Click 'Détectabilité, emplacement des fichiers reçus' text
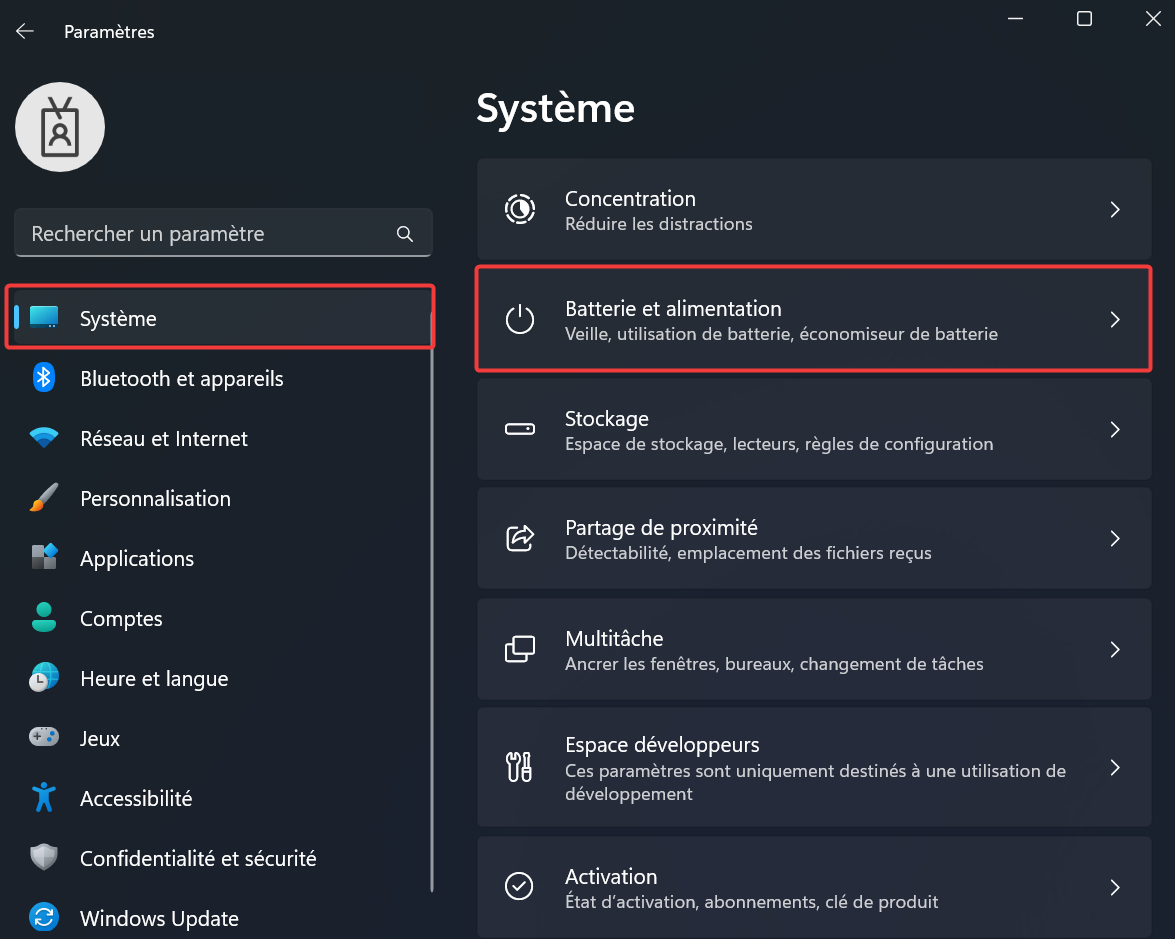This screenshot has width=1175, height=939. 748,553
